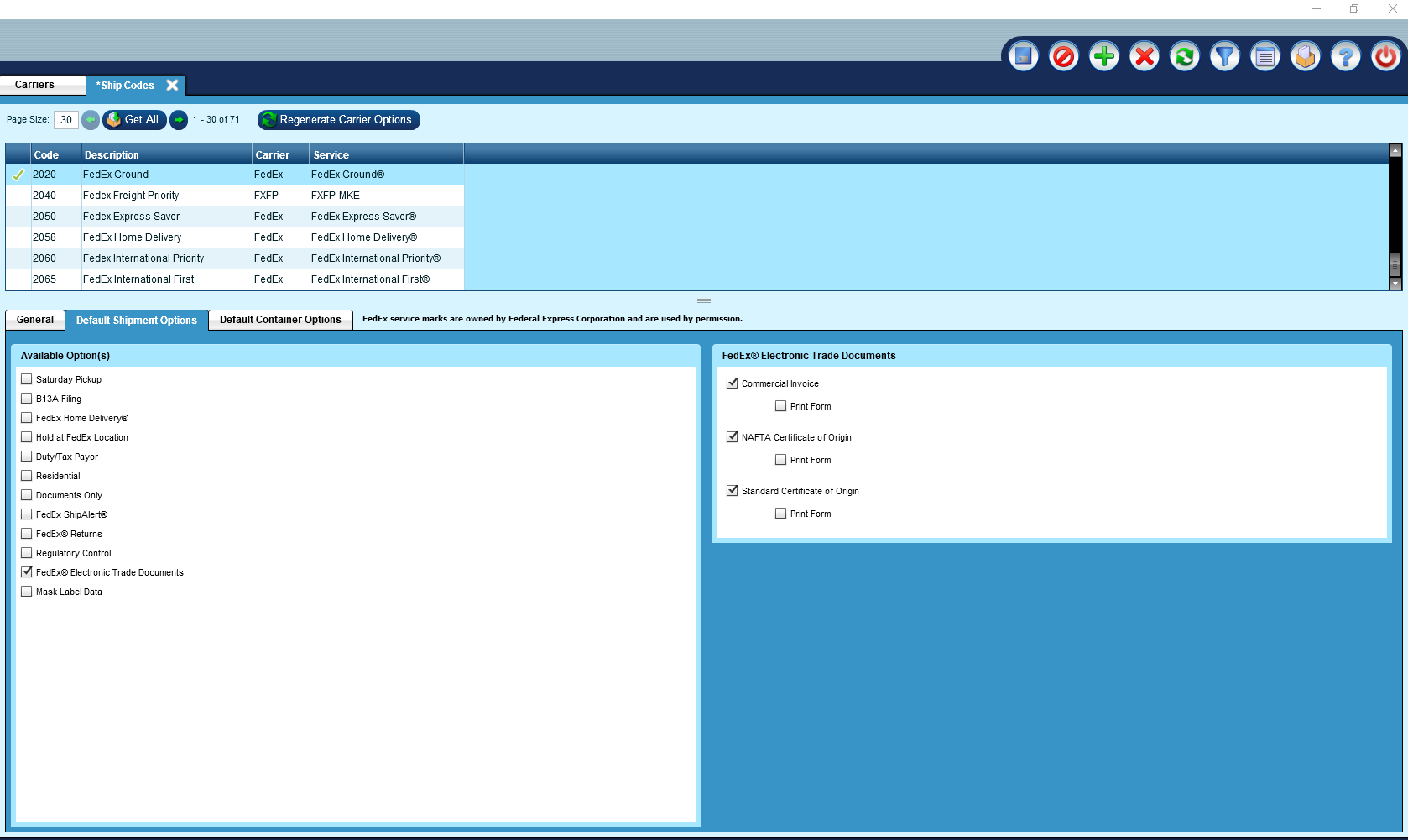The width and height of the screenshot is (1408, 840).
Task: Click the red Cancel circle icon
Action: pyautogui.click(x=1063, y=56)
